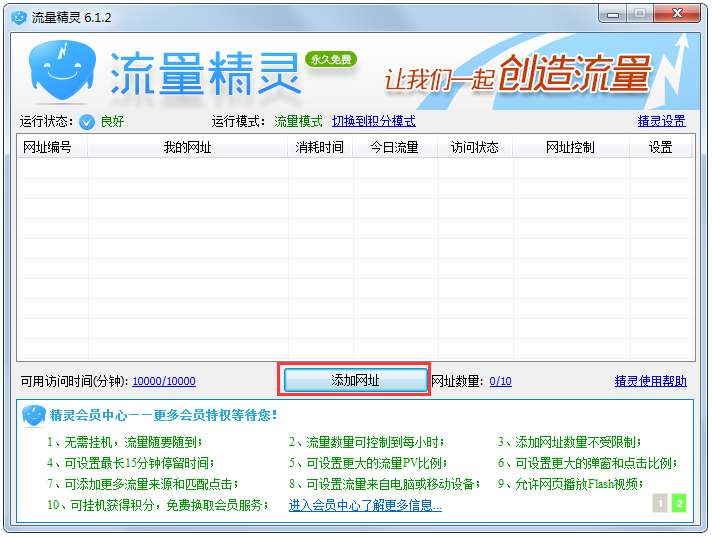The image size is (712, 537).
Task: Click text 3、添加网址数量不受限制
Action: [x=570, y=442]
